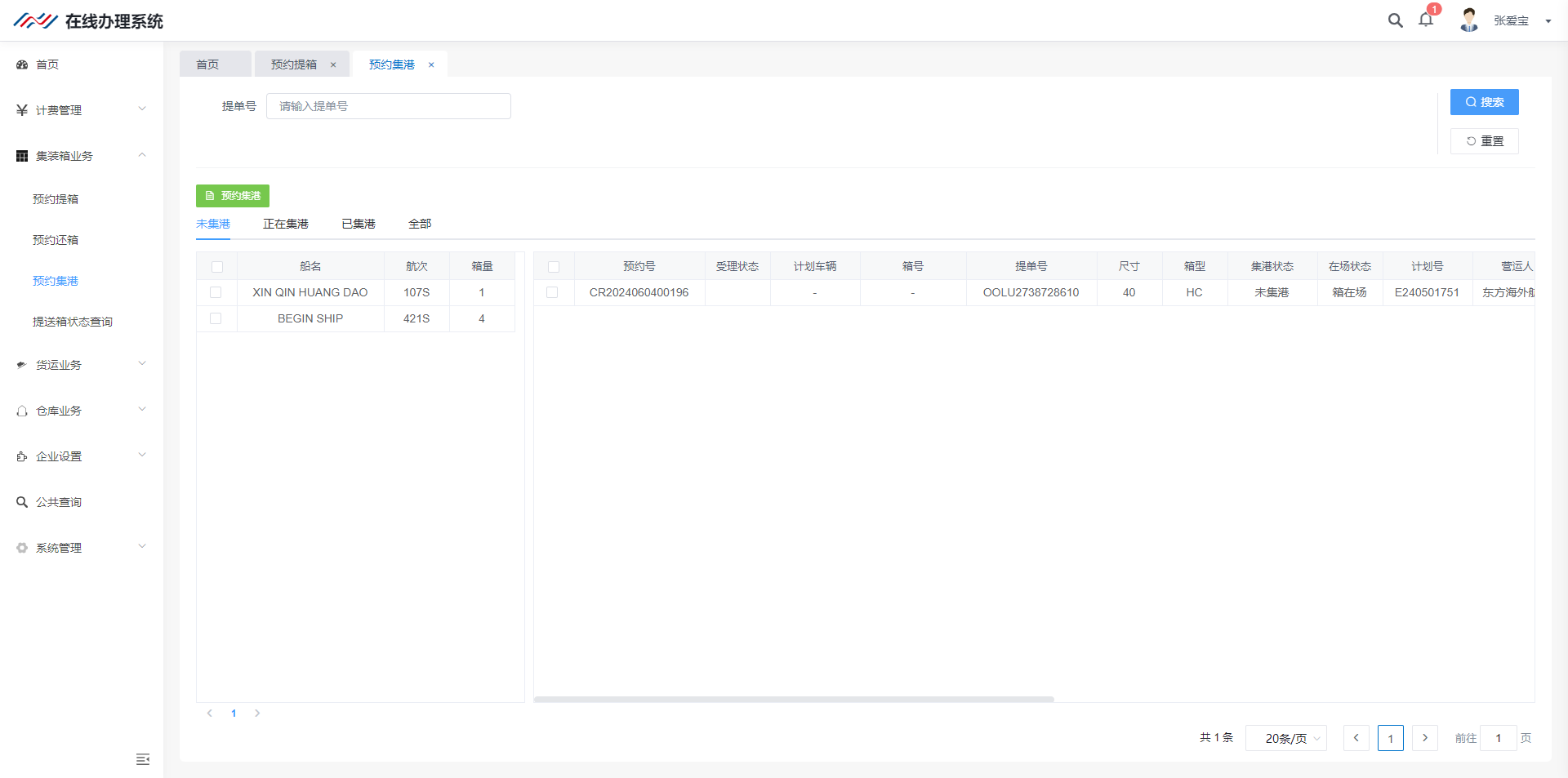
Task: Click the search magnifier icon in header
Action: click(1395, 20)
